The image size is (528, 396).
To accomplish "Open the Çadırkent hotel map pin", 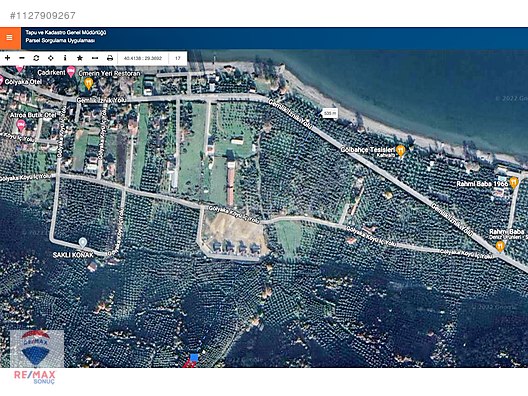I will pyautogui.click(x=71, y=72).
